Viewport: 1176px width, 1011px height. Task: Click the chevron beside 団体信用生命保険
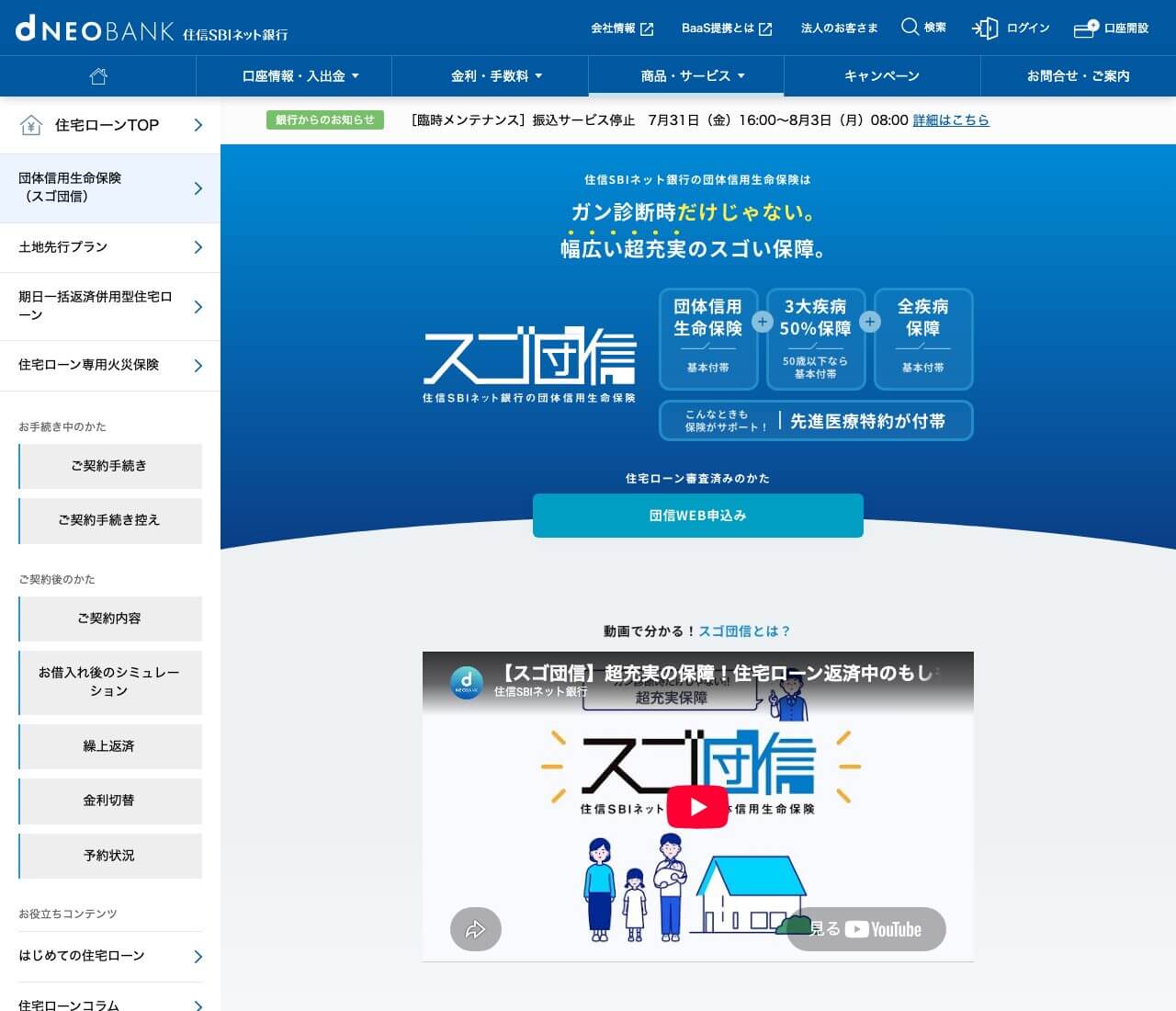pyautogui.click(x=198, y=188)
